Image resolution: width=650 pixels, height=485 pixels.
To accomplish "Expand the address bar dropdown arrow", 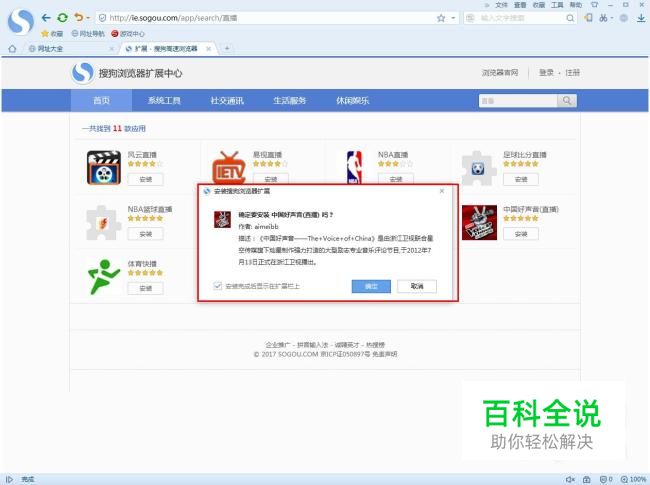I will (453, 18).
